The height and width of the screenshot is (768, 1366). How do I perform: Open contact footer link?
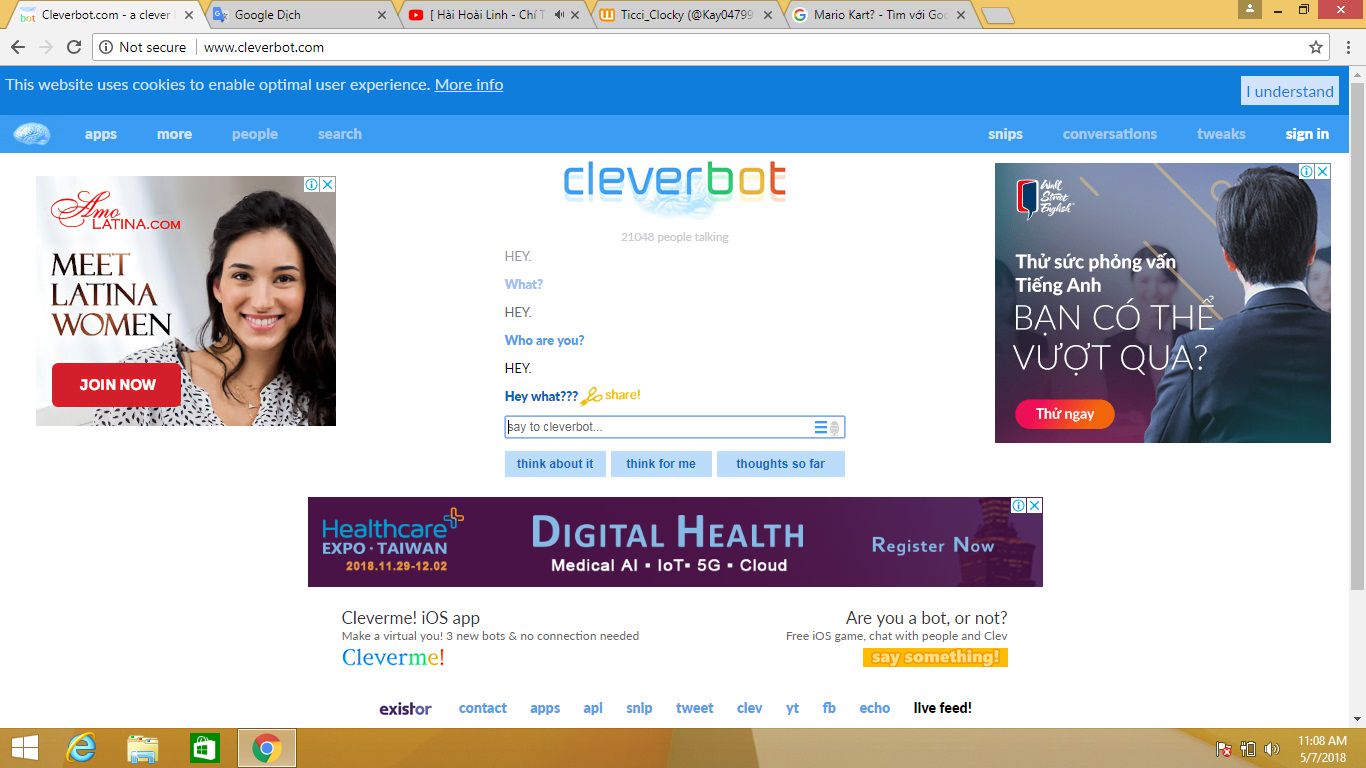[x=483, y=708]
